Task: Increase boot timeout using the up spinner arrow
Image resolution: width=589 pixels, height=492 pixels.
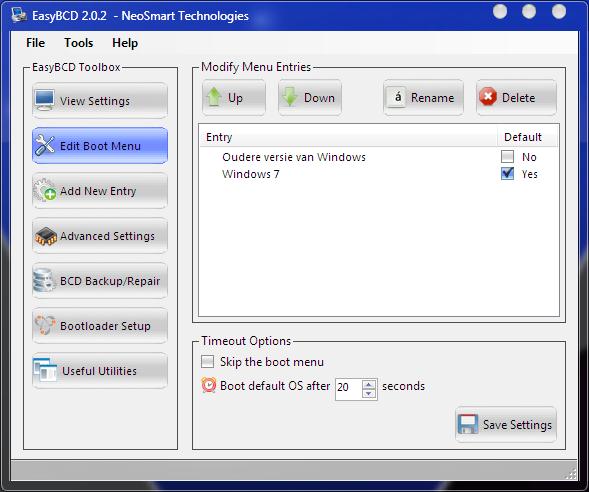Action: (369, 385)
